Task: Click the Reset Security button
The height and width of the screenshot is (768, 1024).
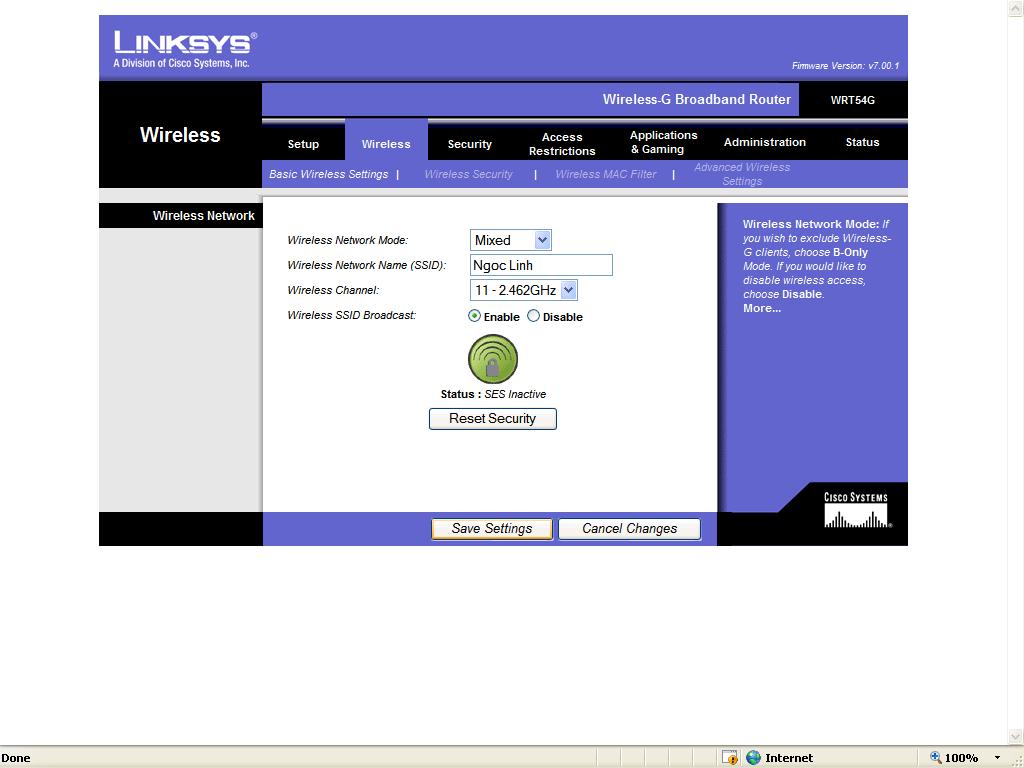Action: [x=492, y=419]
